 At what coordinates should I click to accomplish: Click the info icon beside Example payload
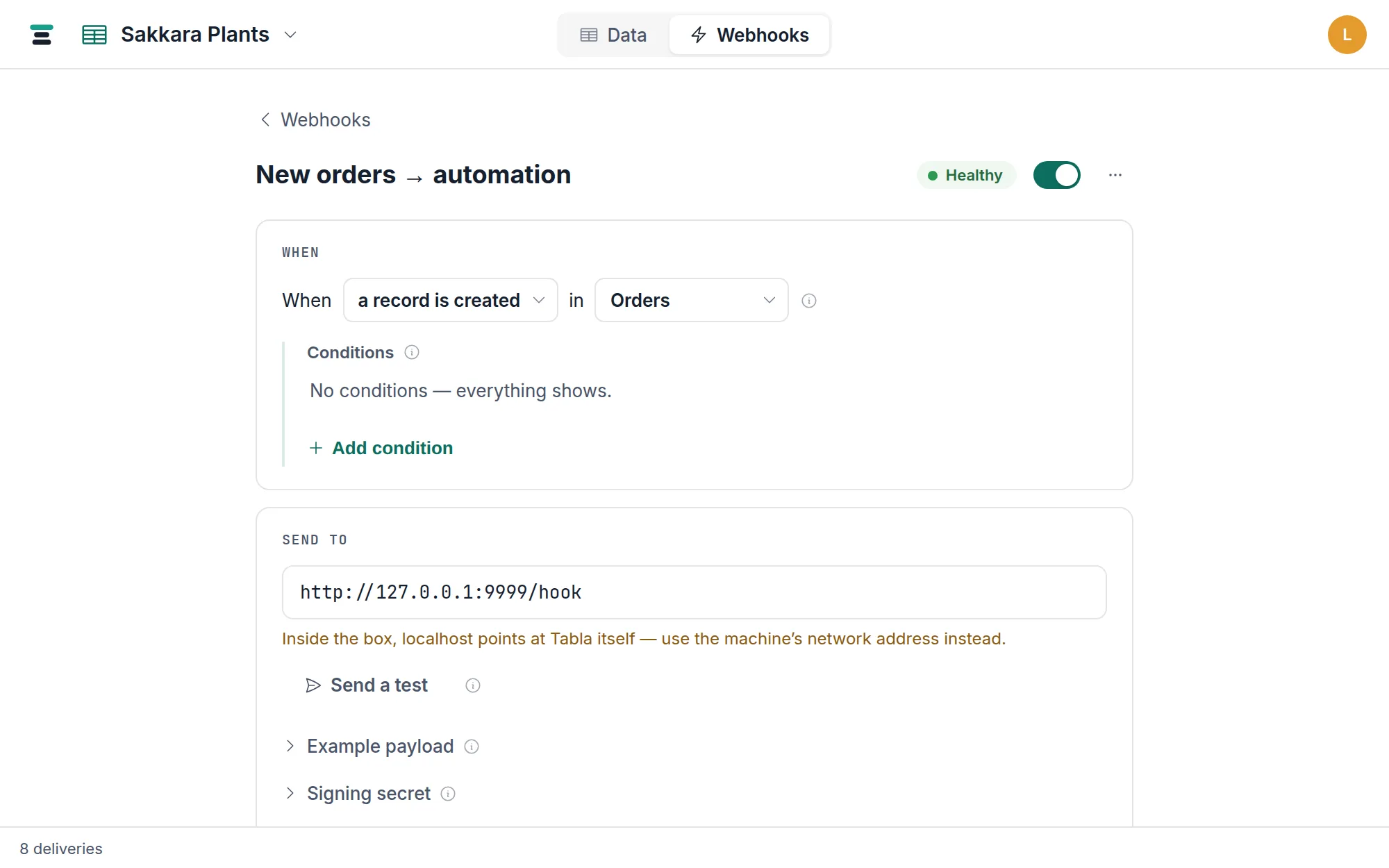click(472, 746)
